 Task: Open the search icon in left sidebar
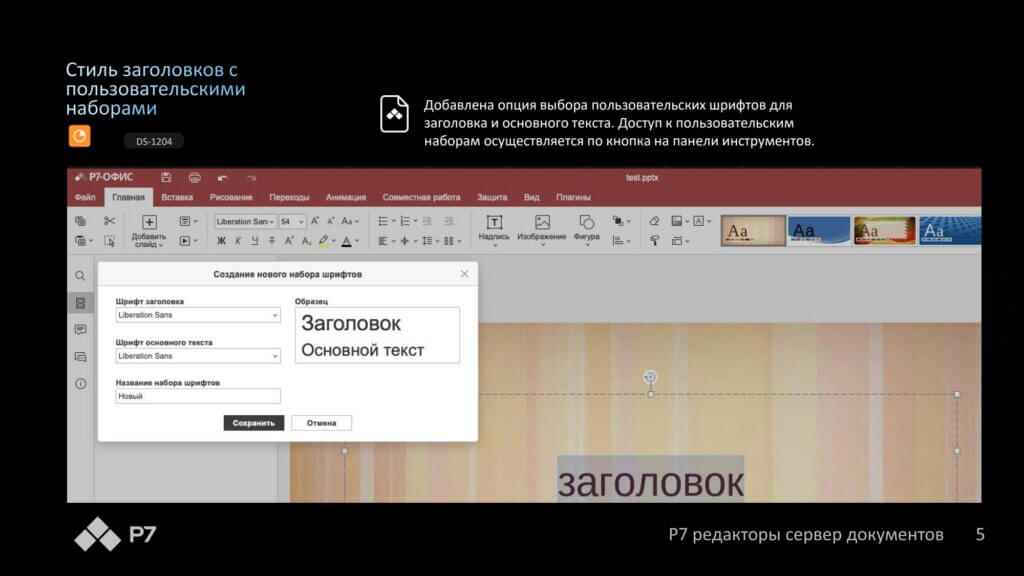(80, 275)
